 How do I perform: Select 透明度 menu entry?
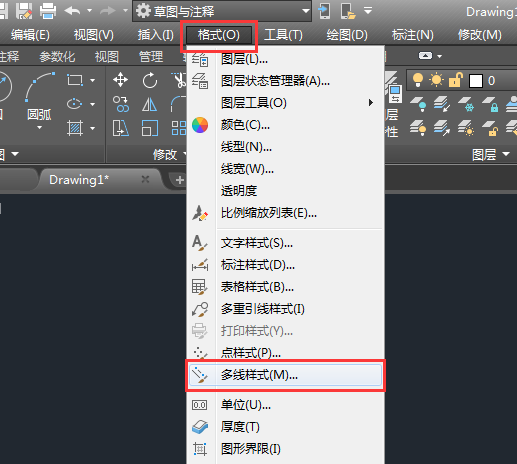[285, 191]
